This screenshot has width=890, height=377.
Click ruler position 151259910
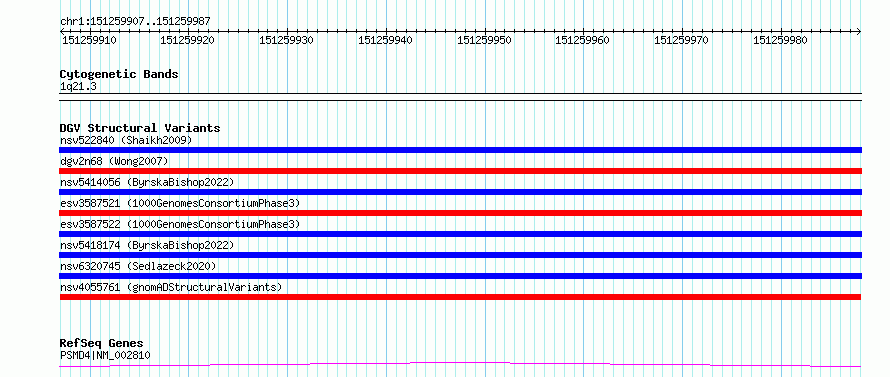pos(89,41)
